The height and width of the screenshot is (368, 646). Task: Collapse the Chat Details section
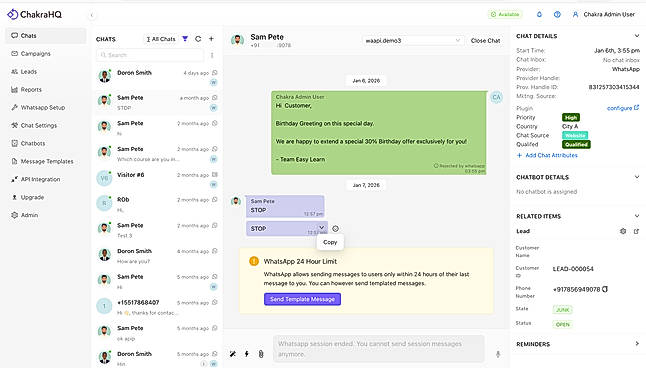pyautogui.click(x=637, y=36)
